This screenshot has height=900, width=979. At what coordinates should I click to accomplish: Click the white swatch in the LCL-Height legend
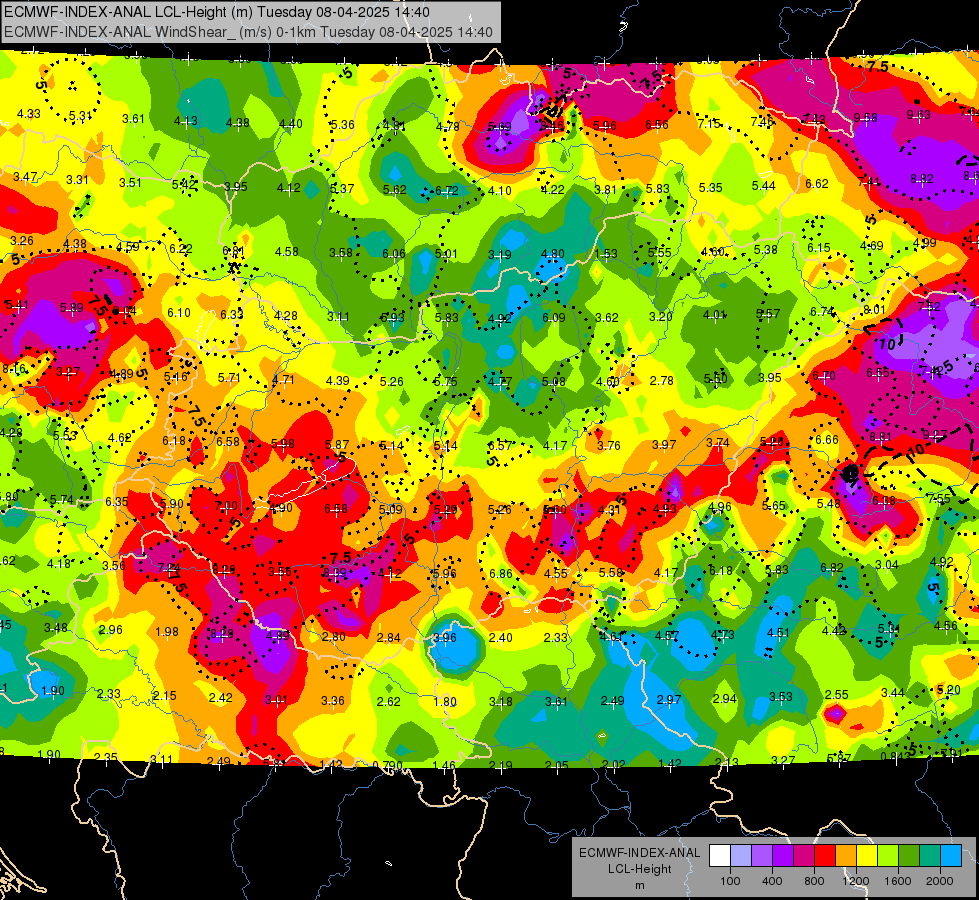click(x=720, y=856)
